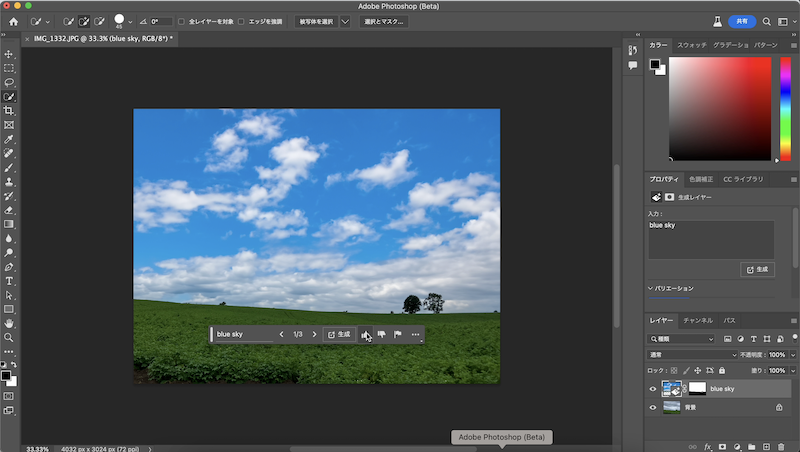The image size is (800, 452).
Task: Enable エッジを強調 checkbox
Action: 241,21
